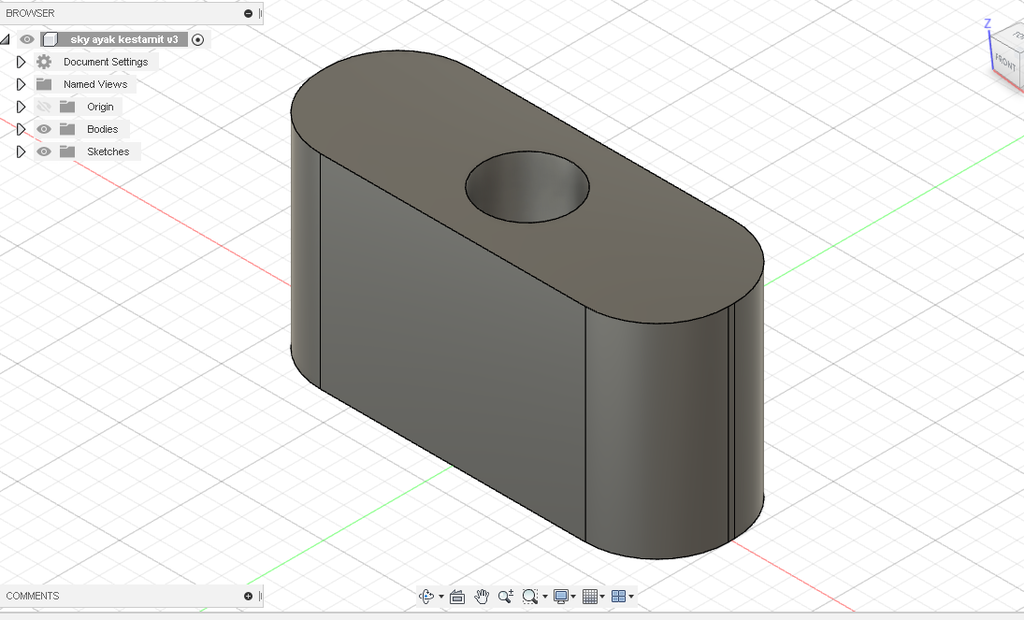1024x620 pixels.
Task: Activate the sky ayak kestamit v3 radio button
Action: pyautogui.click(x=198, y=40)
